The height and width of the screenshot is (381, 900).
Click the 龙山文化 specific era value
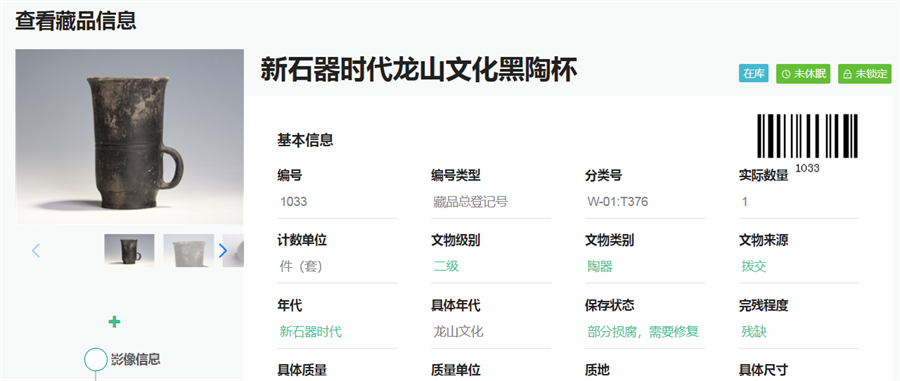tap(458, 332)
